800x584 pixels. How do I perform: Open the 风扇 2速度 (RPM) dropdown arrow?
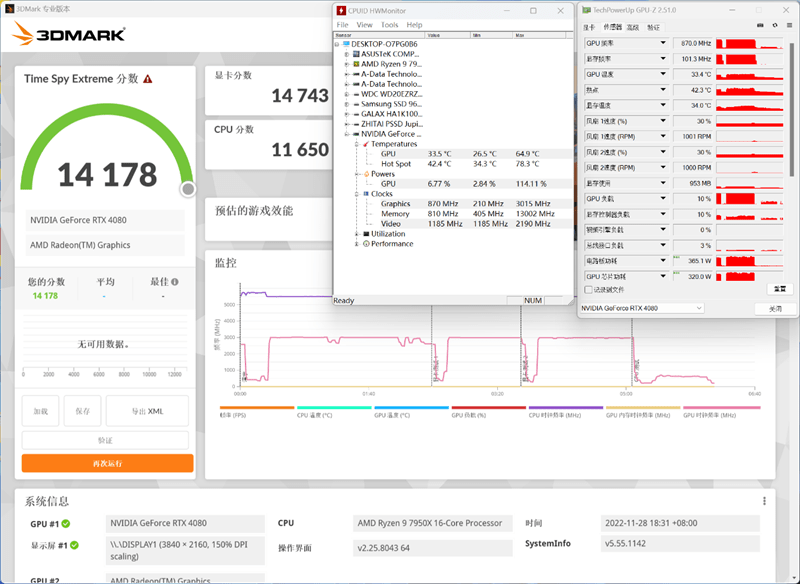tap(663, 167)
